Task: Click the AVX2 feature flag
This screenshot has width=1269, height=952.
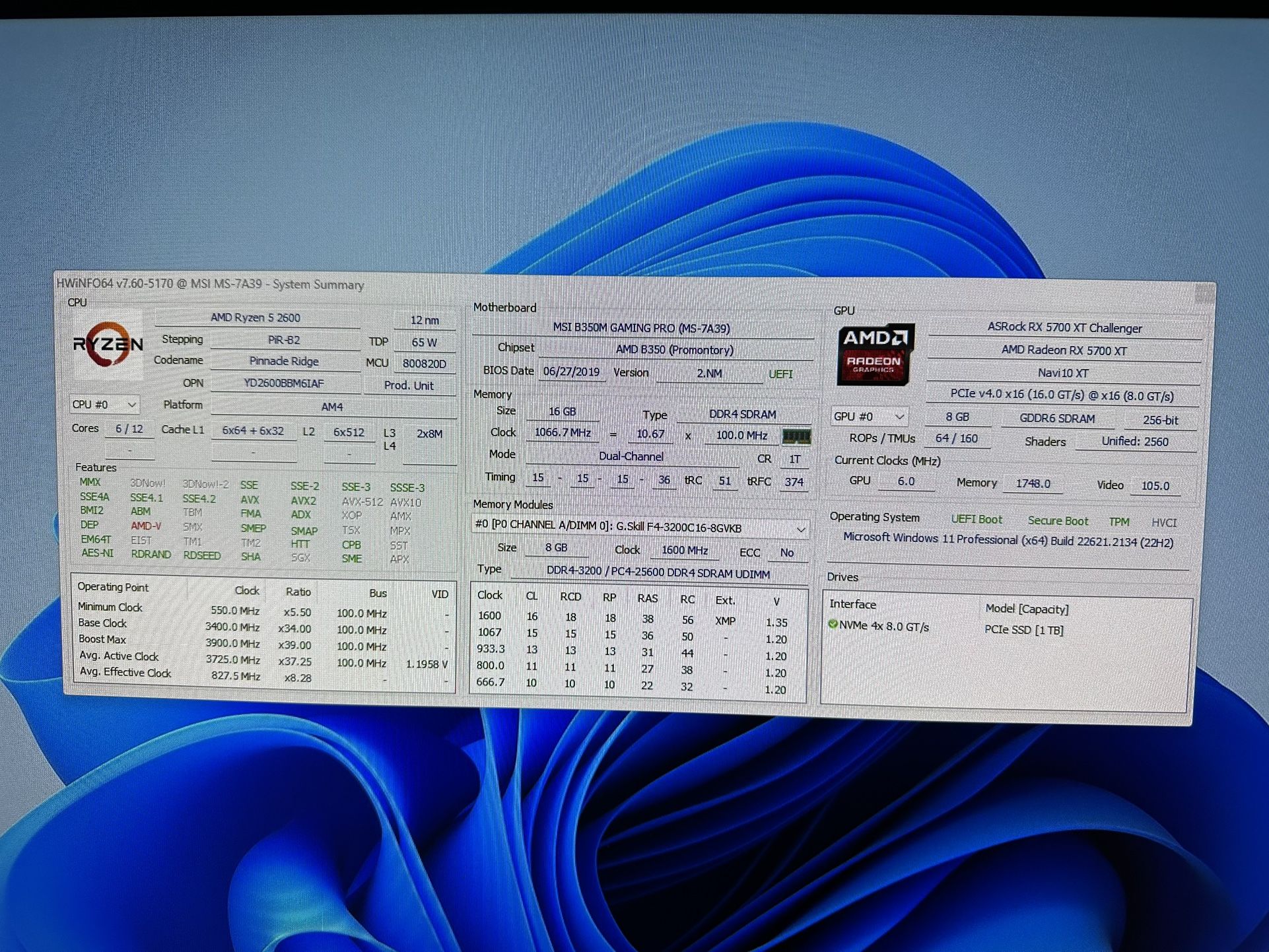Action: click(303, 501)
